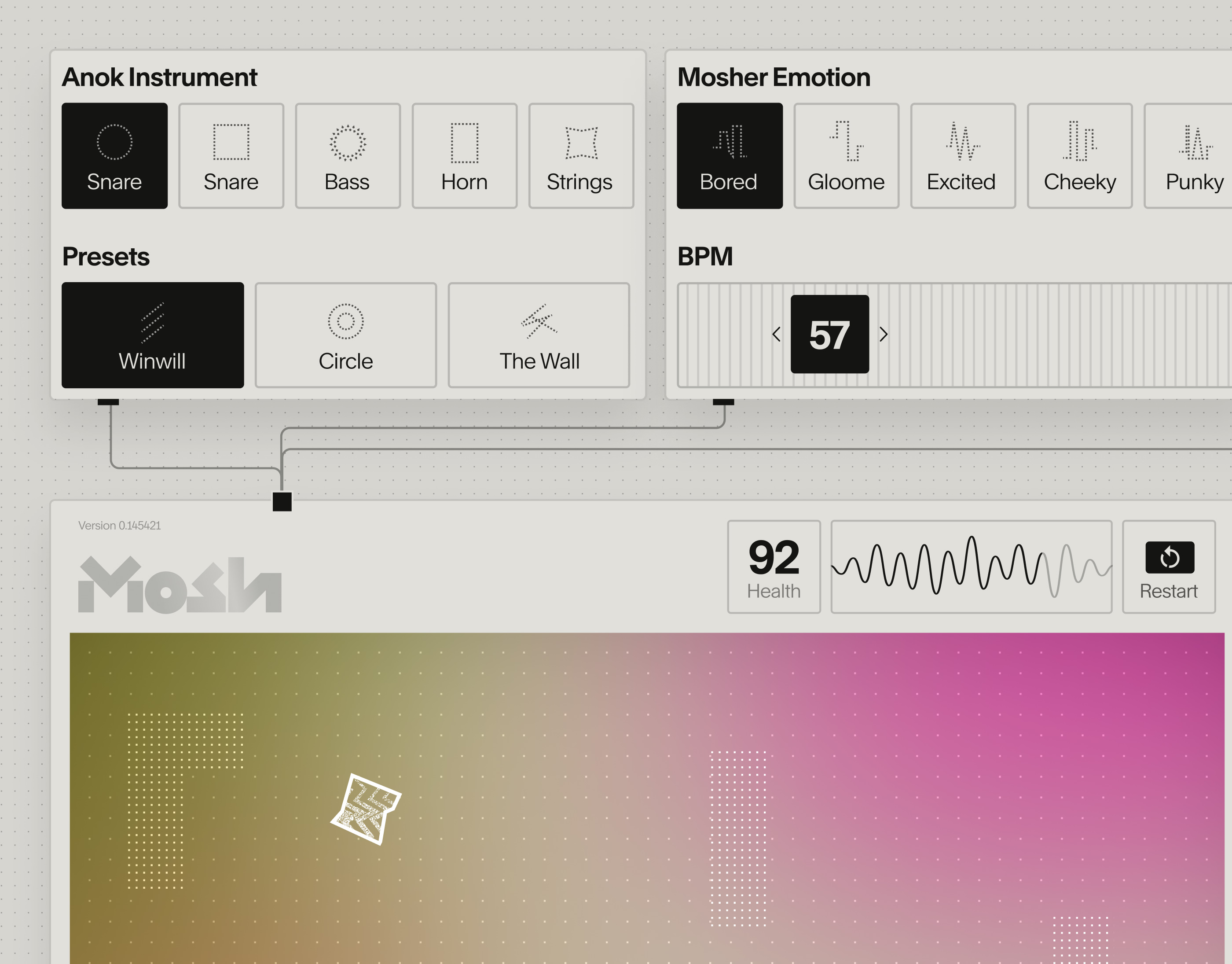This screenshot has height=964, width=1232.
Task: Decrease BPM with left chevron
Action: 776,334
